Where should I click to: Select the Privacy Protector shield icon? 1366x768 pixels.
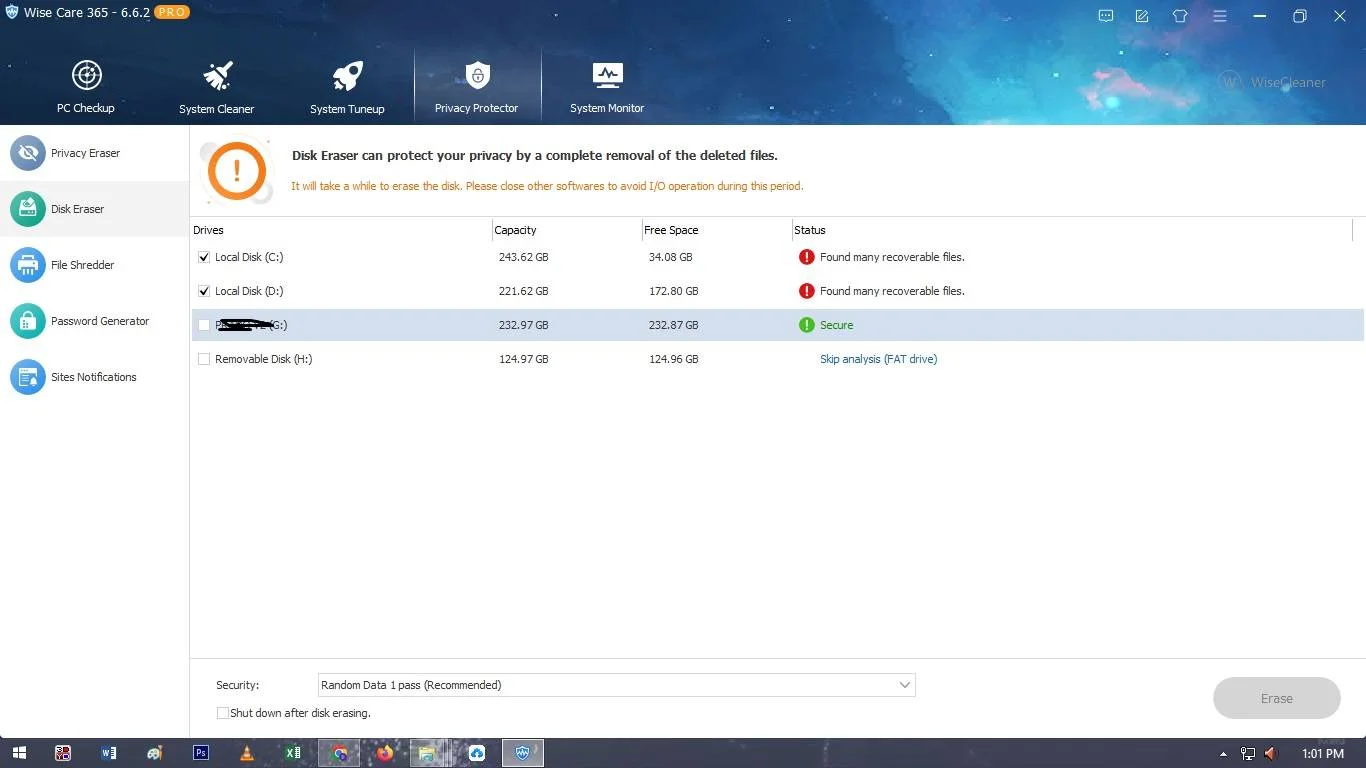tap(477, 75)
